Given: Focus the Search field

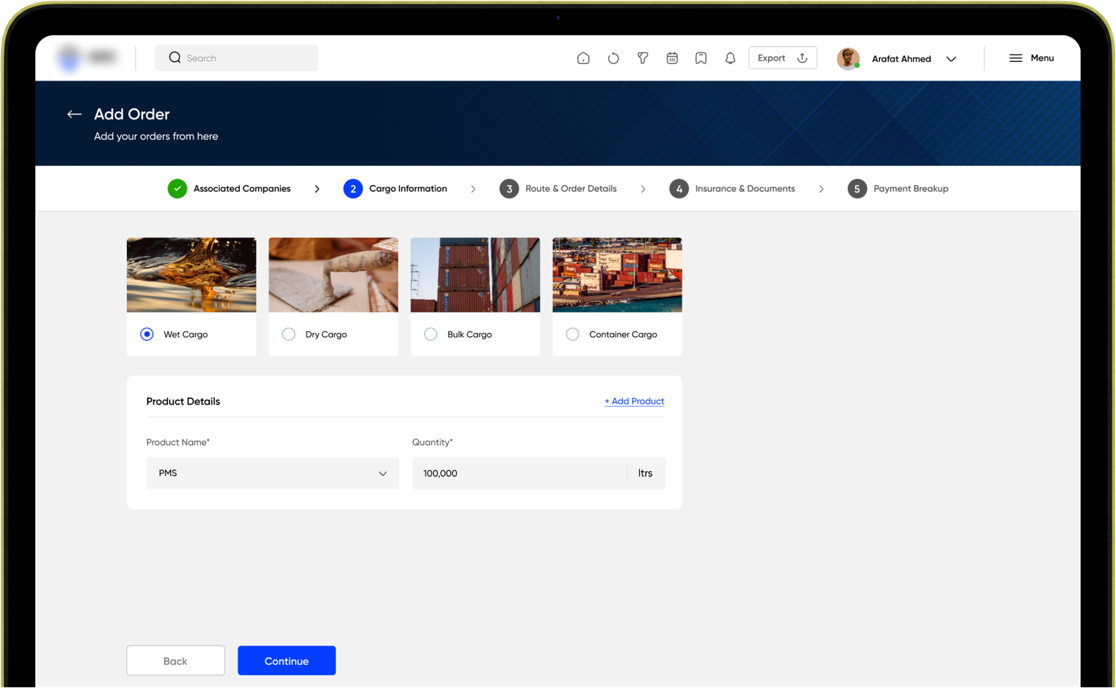Looking at the screenshot, I should (x=237, y=58).
